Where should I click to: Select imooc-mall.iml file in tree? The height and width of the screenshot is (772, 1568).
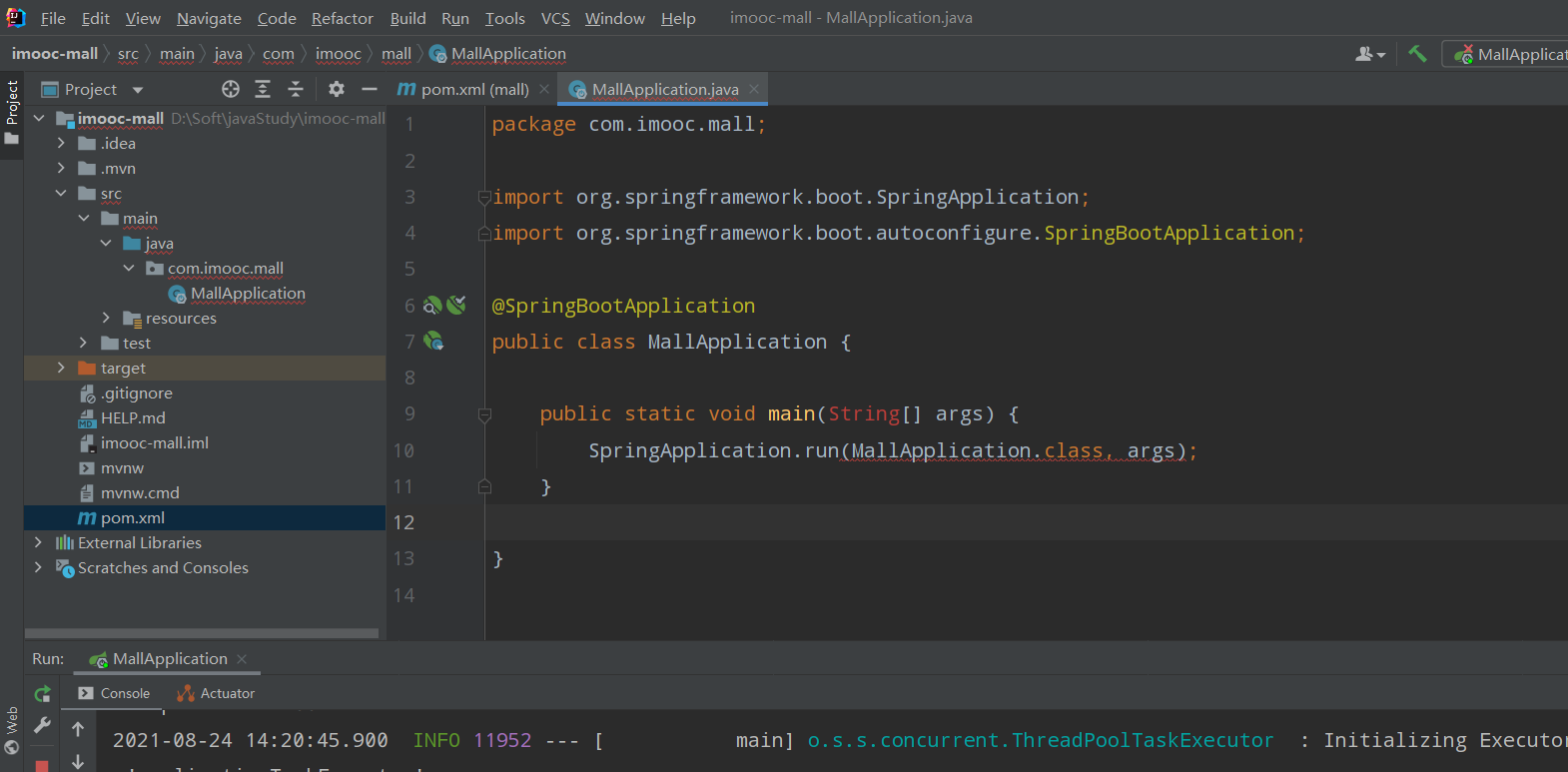154,443
